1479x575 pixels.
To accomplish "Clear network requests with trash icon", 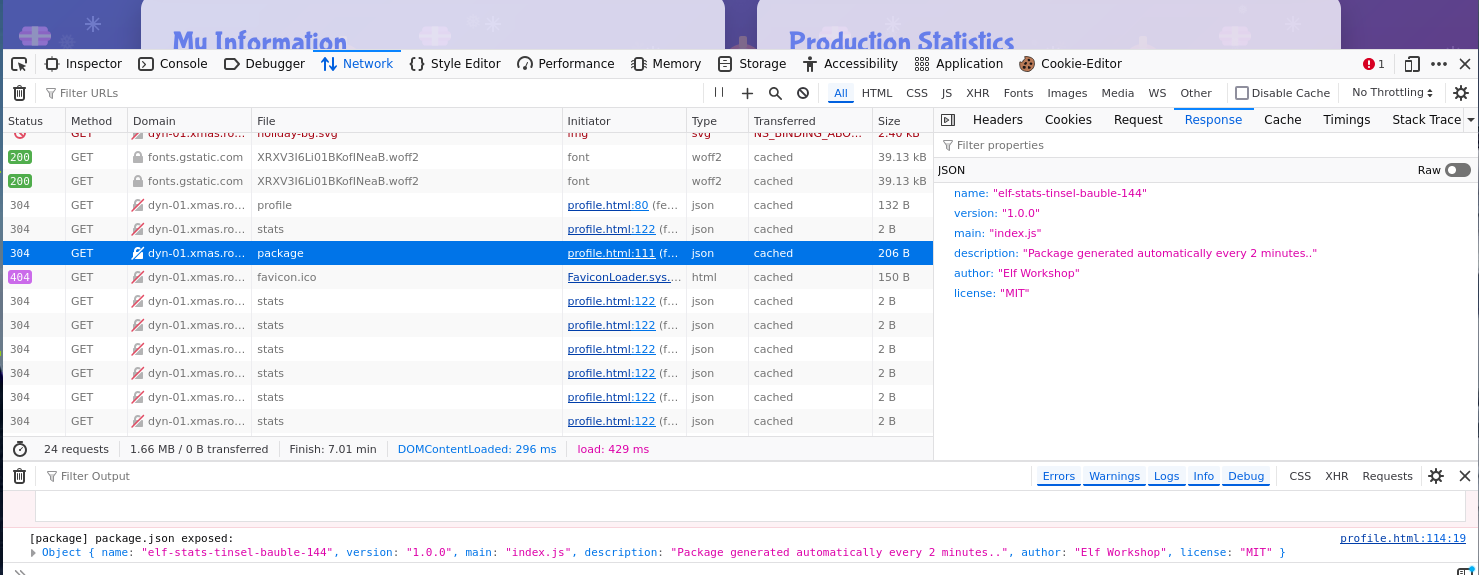I will (x=19, y=93).
